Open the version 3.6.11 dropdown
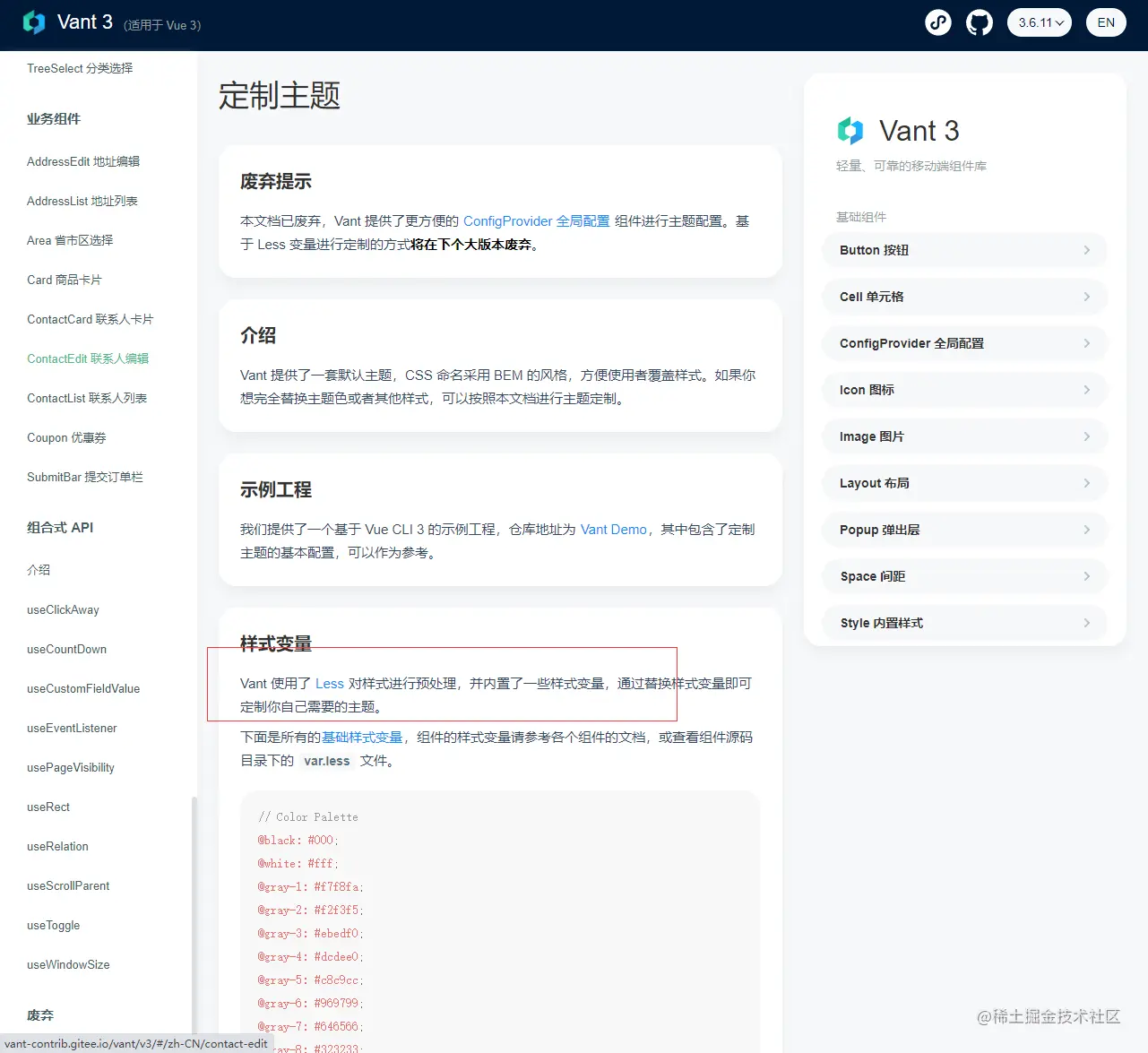1148x1053 pixels. (x=1040, y=22)
